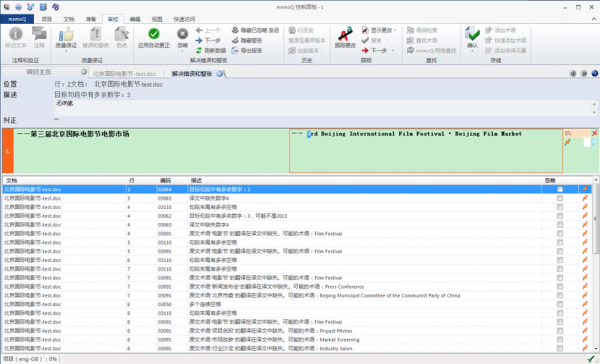The height and width of the screenshot is (364, 600).
Task: Click the green Apply auto-correction checkmark icon
Action: click(x=154, y=34)
